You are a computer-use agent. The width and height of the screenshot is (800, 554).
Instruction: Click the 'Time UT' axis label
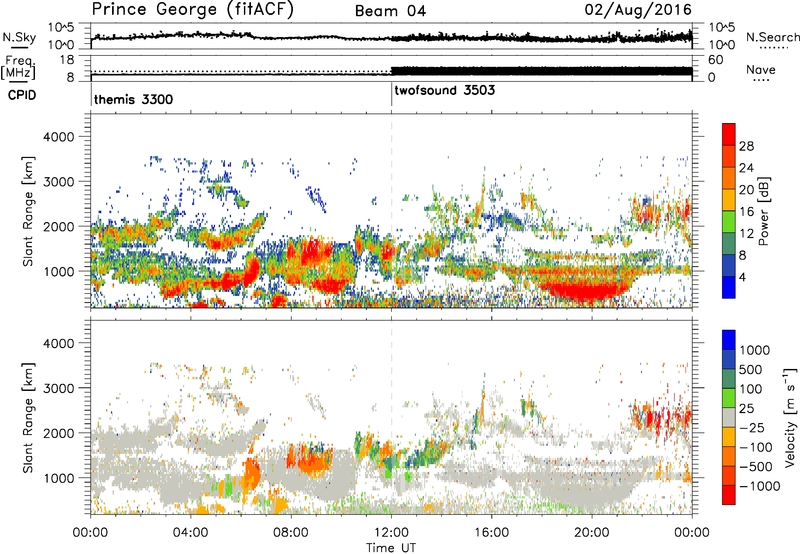coord(391,548)
